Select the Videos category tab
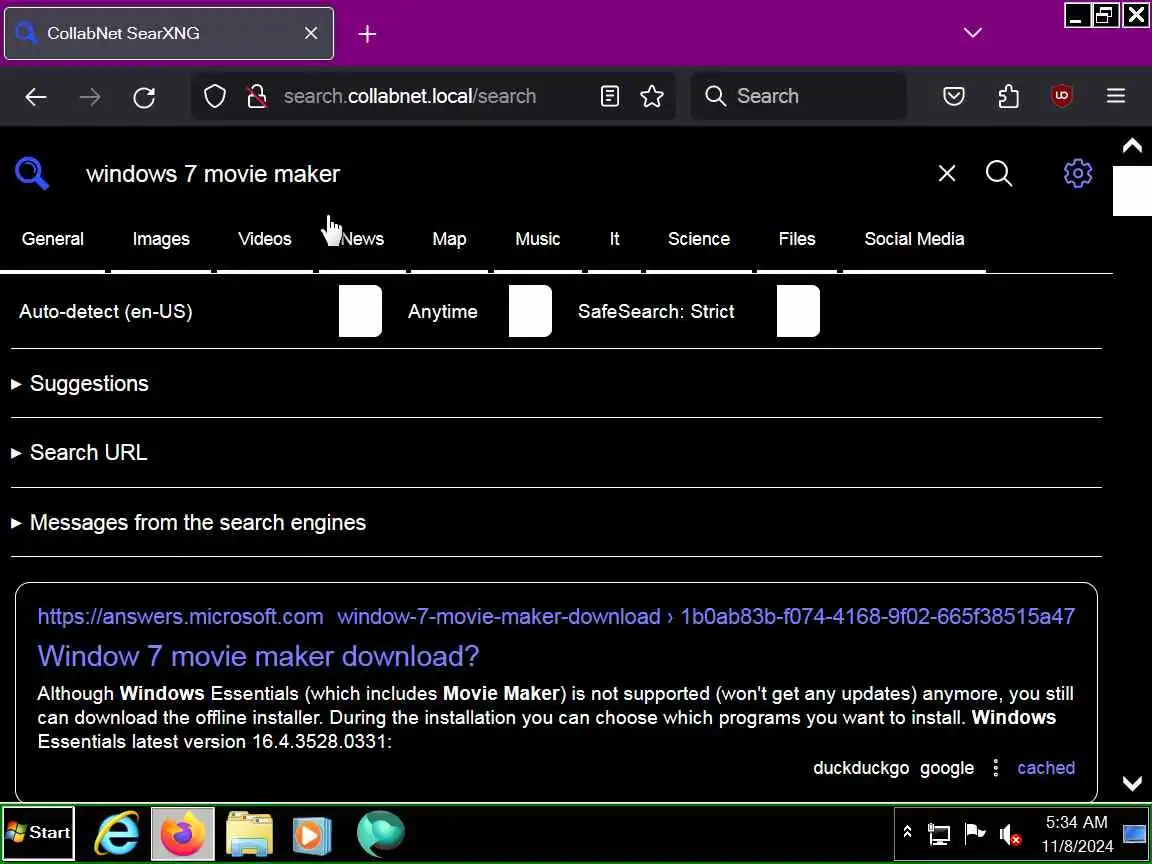This screenshot has width=1152, height=864. pos(264,239)
